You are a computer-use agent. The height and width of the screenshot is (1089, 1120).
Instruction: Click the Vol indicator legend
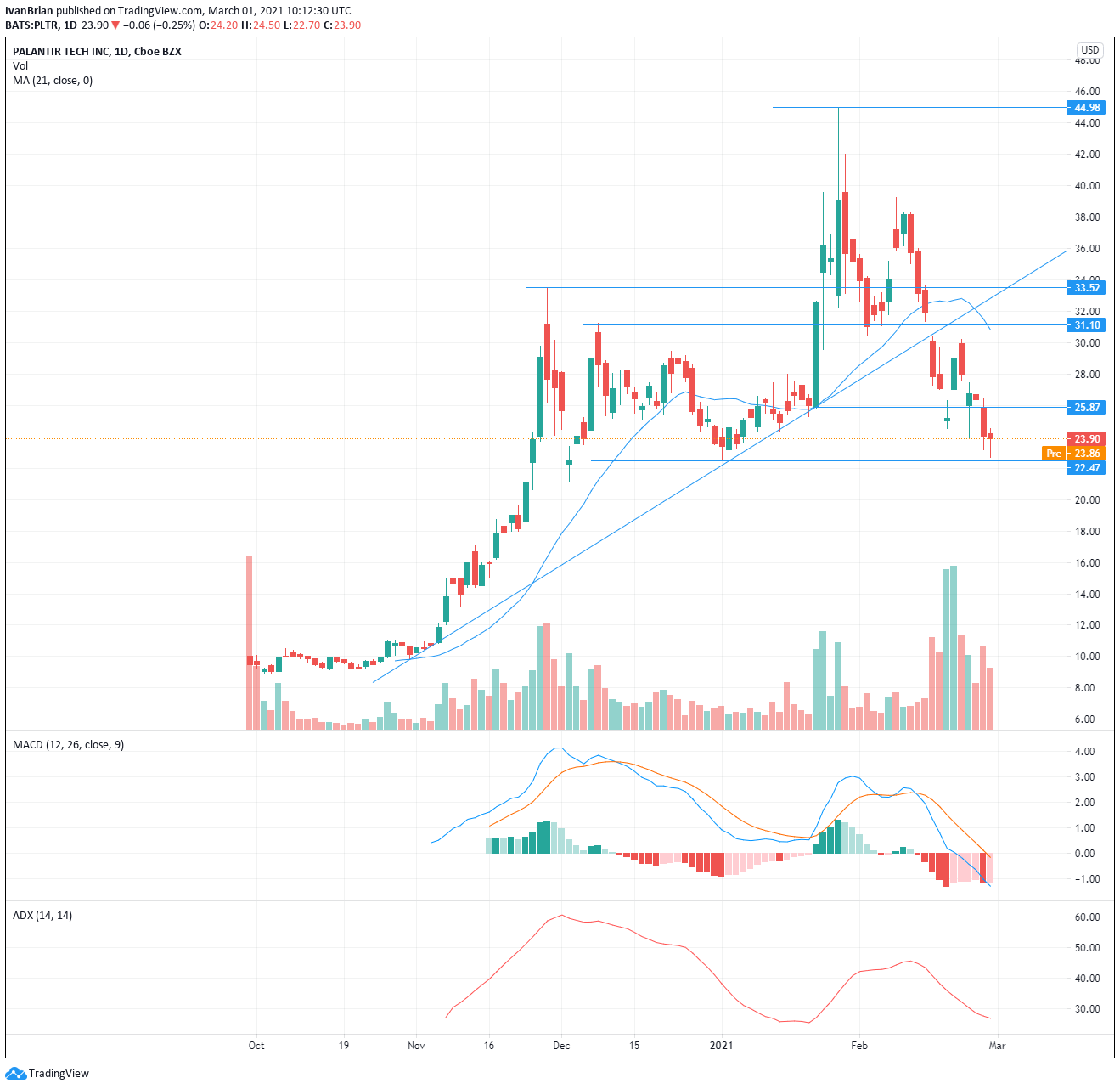[x=20, y=66]
